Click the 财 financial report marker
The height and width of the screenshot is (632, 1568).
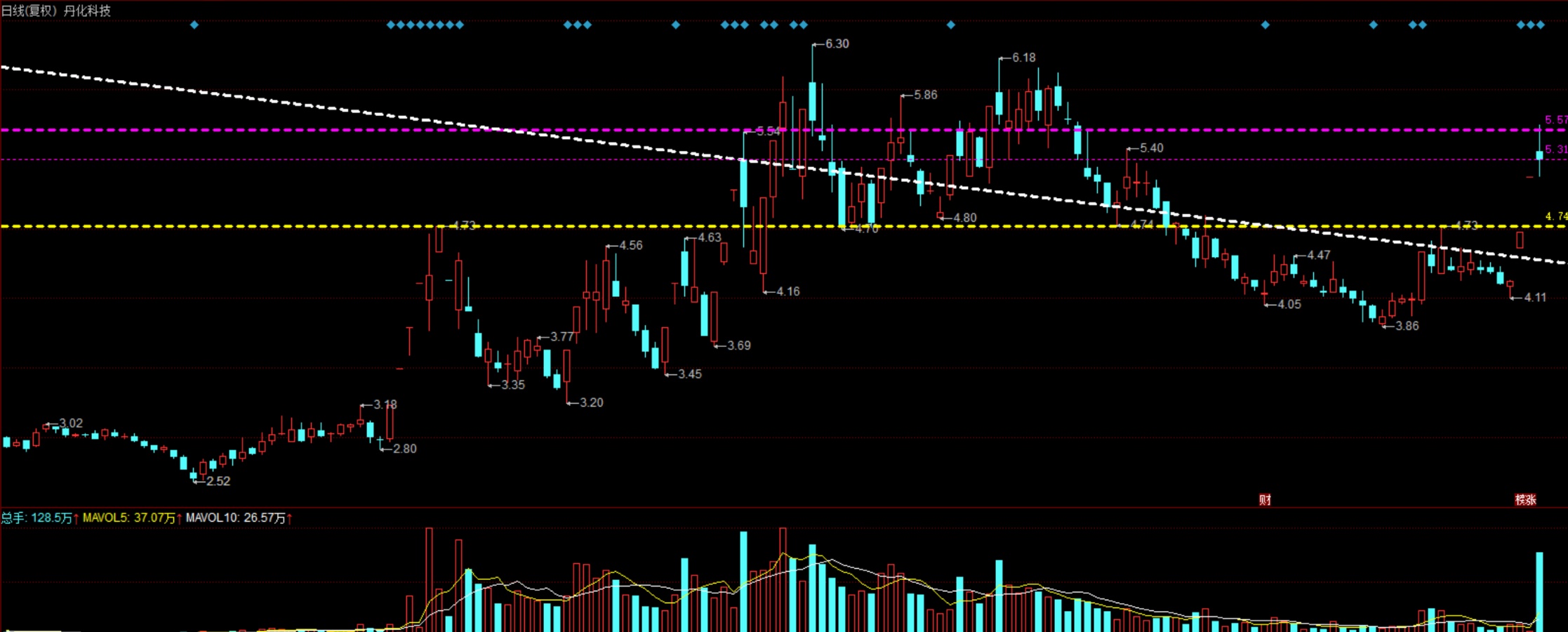click(1265, 499)
